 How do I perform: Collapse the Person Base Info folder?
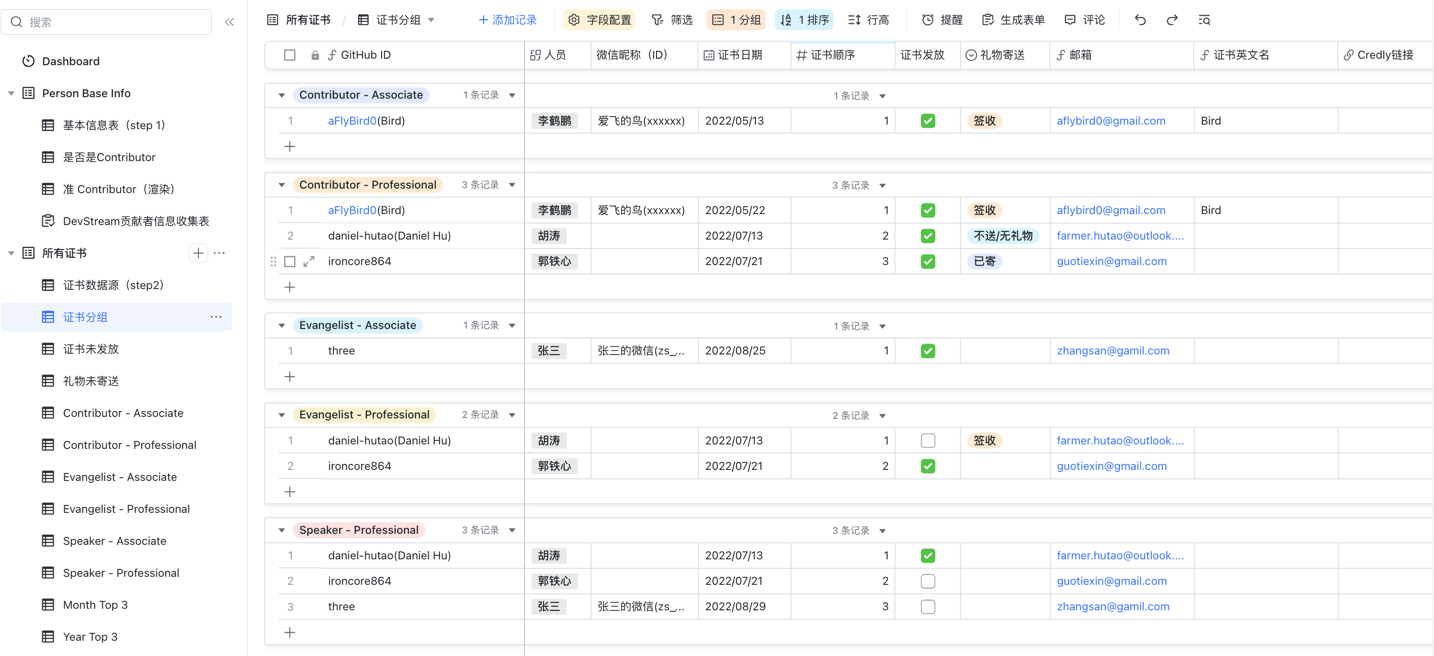coord(12,94)
